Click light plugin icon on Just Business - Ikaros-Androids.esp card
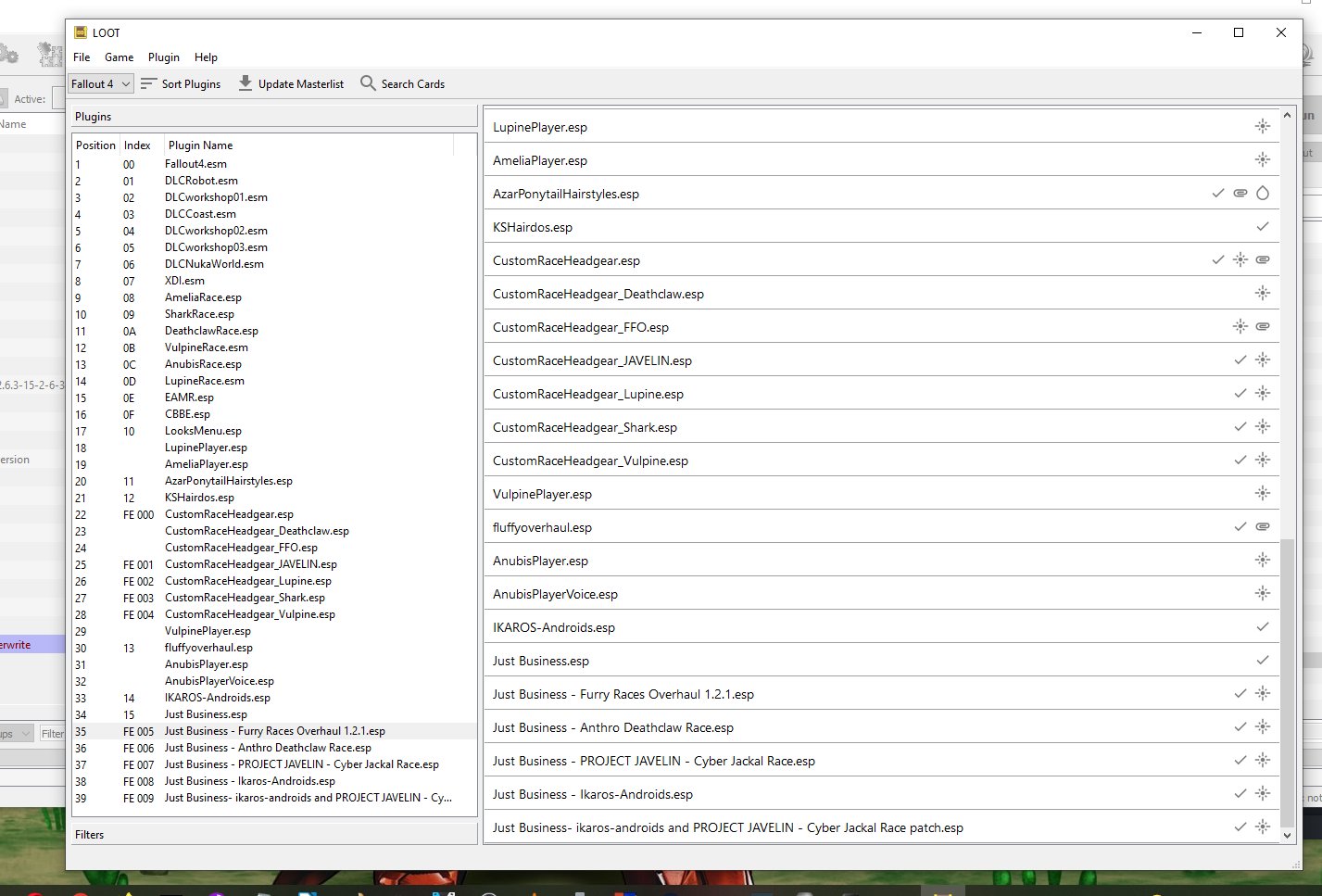Image resolution: width=1322 pixels, height=896 pixels. click(x=1262, y=793)
